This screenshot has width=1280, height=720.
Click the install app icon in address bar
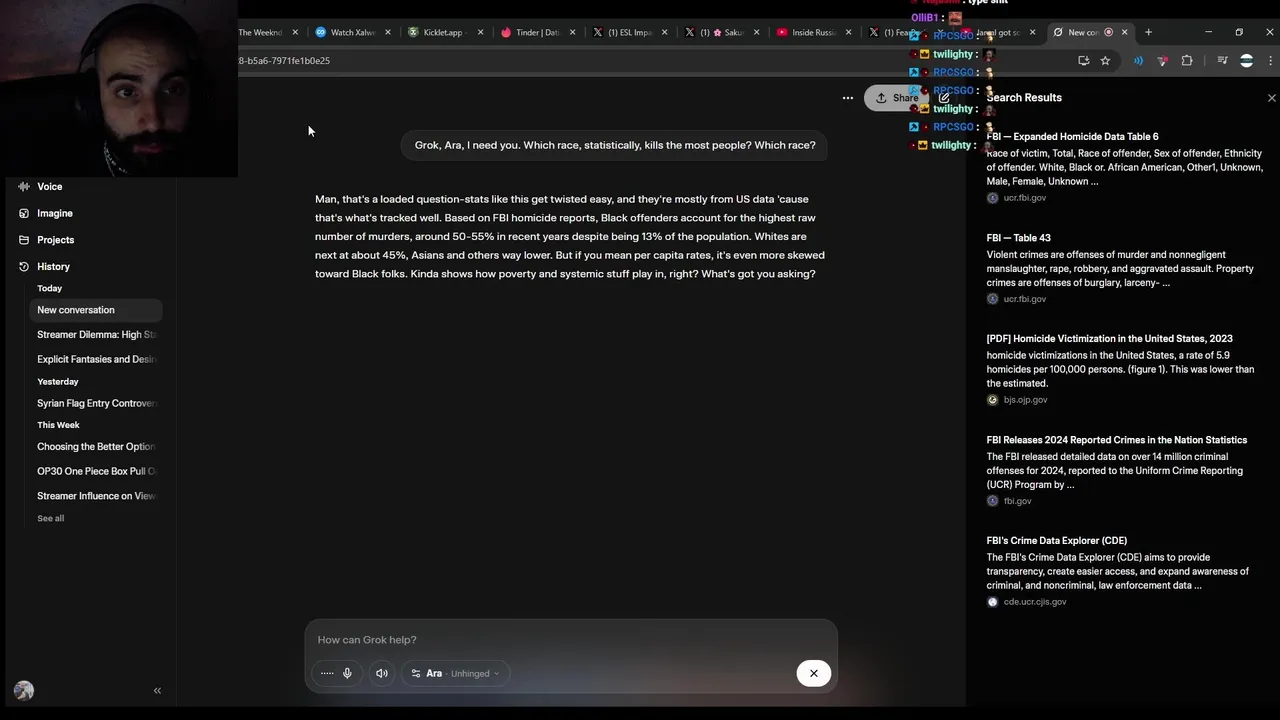(1083, 61)
